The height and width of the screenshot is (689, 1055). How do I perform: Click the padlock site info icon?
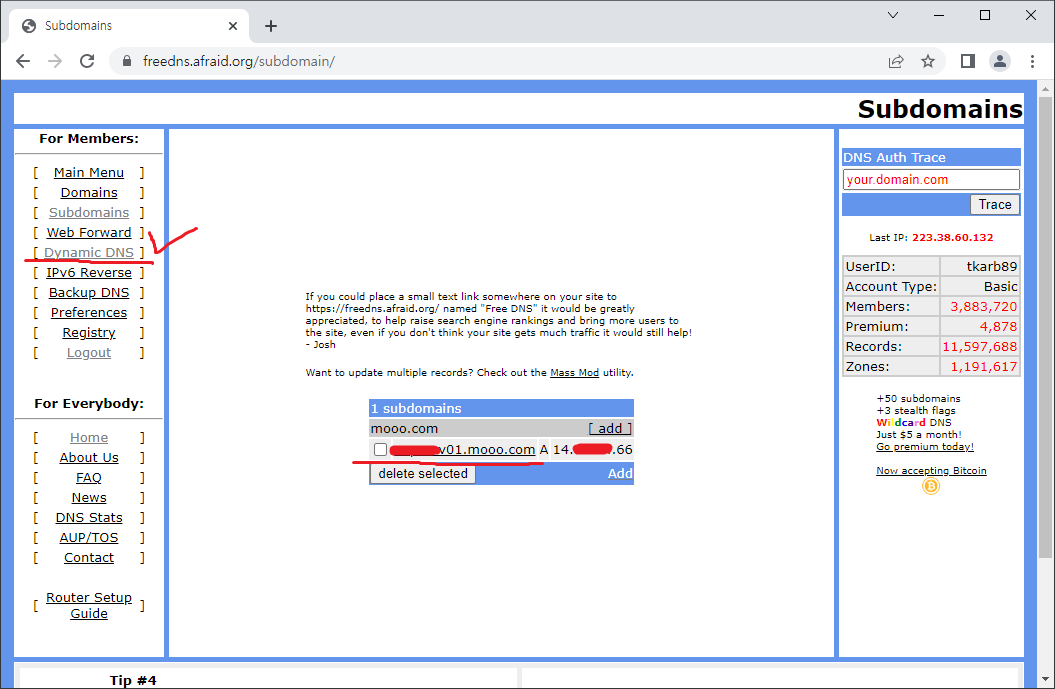(x=126, y=61)
